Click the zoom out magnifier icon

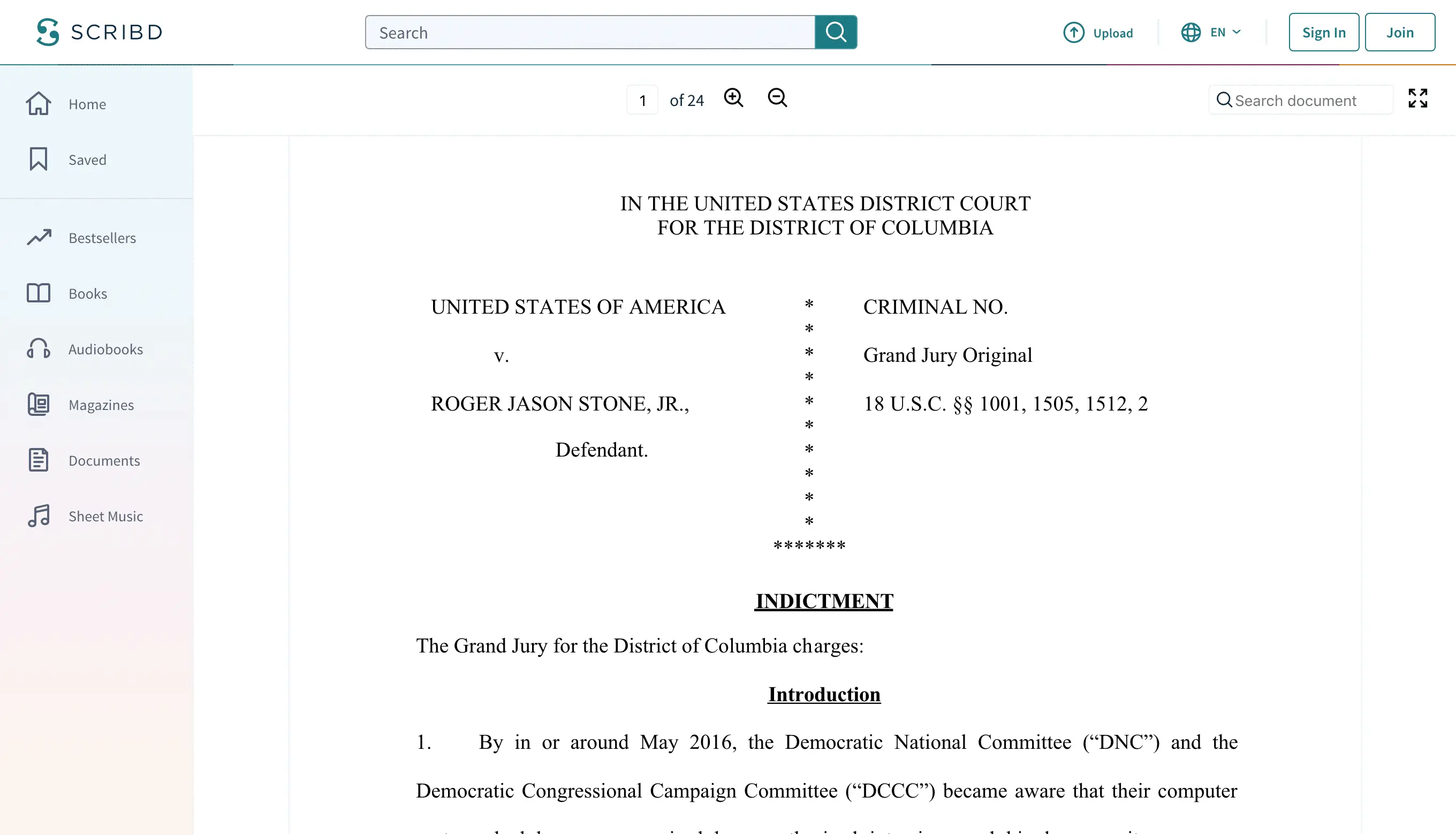point(777,98)
